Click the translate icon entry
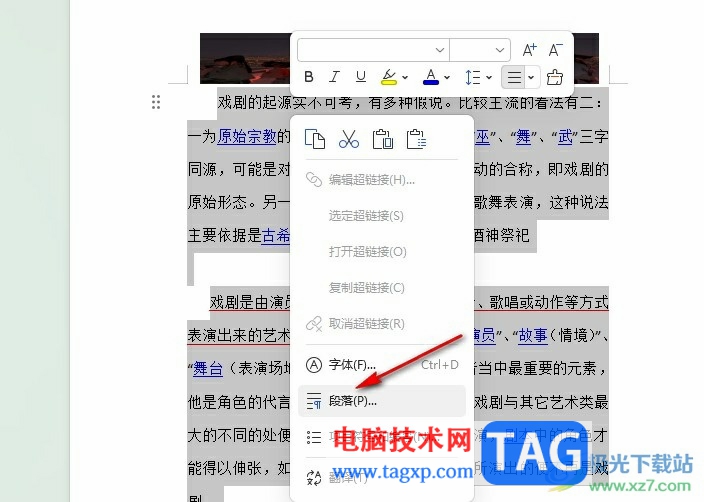Screen dimensions: 704x502 click(x=314, y=477)
